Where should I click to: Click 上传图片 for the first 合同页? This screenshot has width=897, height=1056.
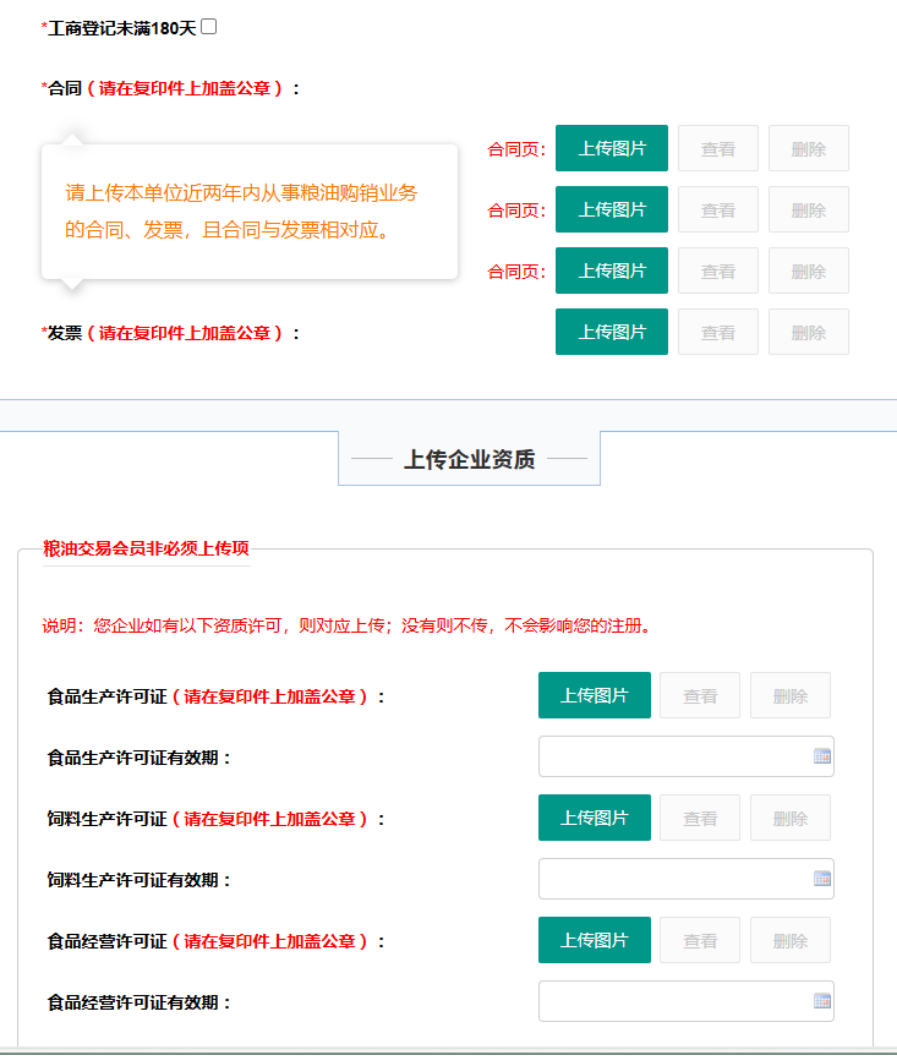(x=611, y=149)
